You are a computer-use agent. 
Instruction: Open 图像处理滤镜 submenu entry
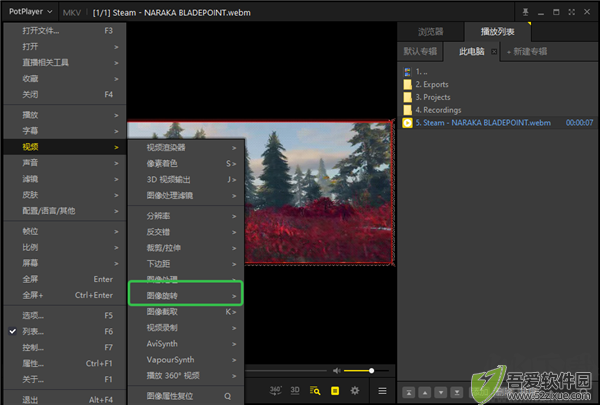[186, 196]
